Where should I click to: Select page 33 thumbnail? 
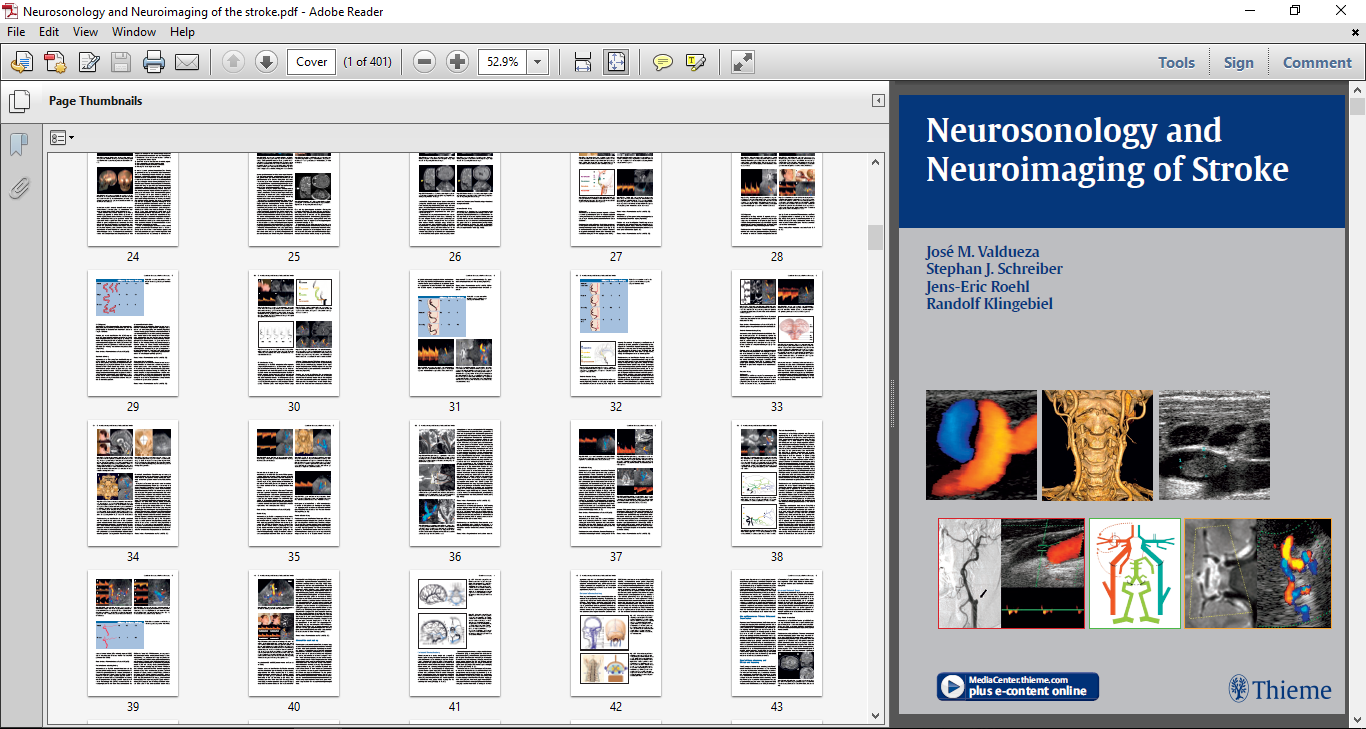[777, 333]
